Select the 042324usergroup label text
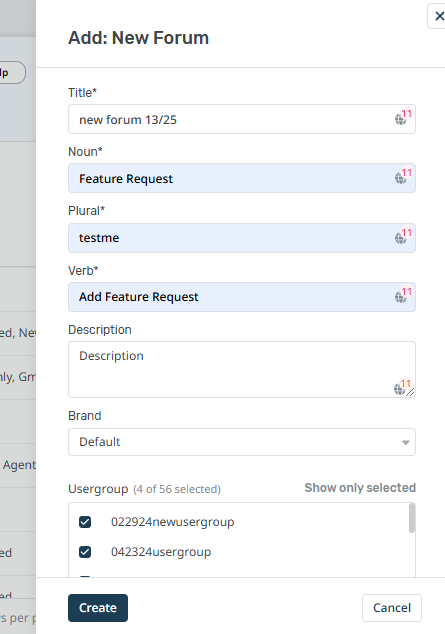This screenshot has height=634, width=445. point(161,552)
